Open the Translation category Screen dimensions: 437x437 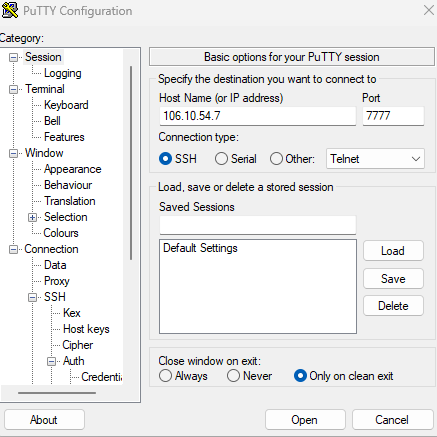pyautogui.click(x=70, y=201)
